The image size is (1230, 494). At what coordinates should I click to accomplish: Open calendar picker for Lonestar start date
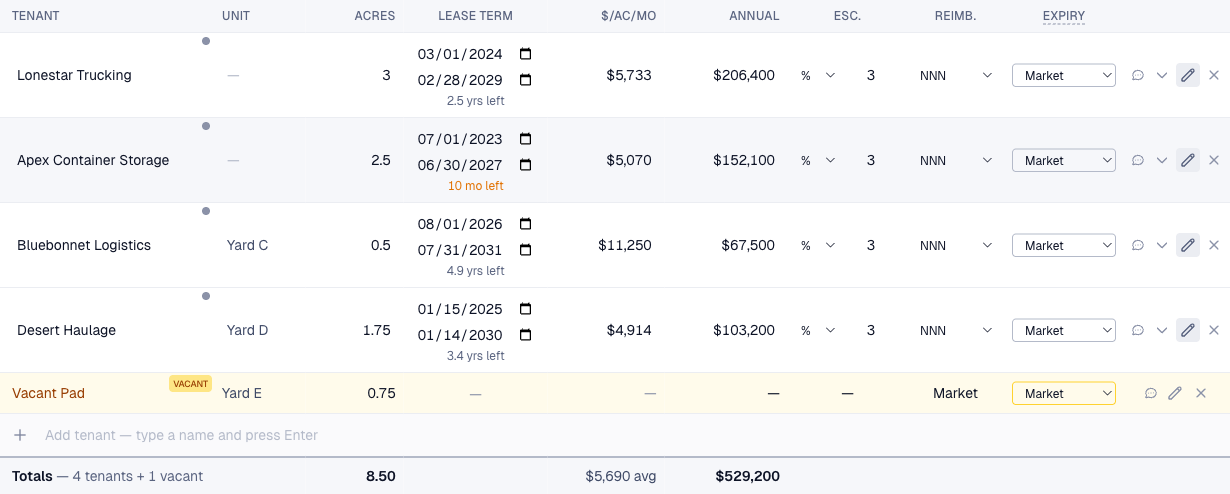coord(526,54)
